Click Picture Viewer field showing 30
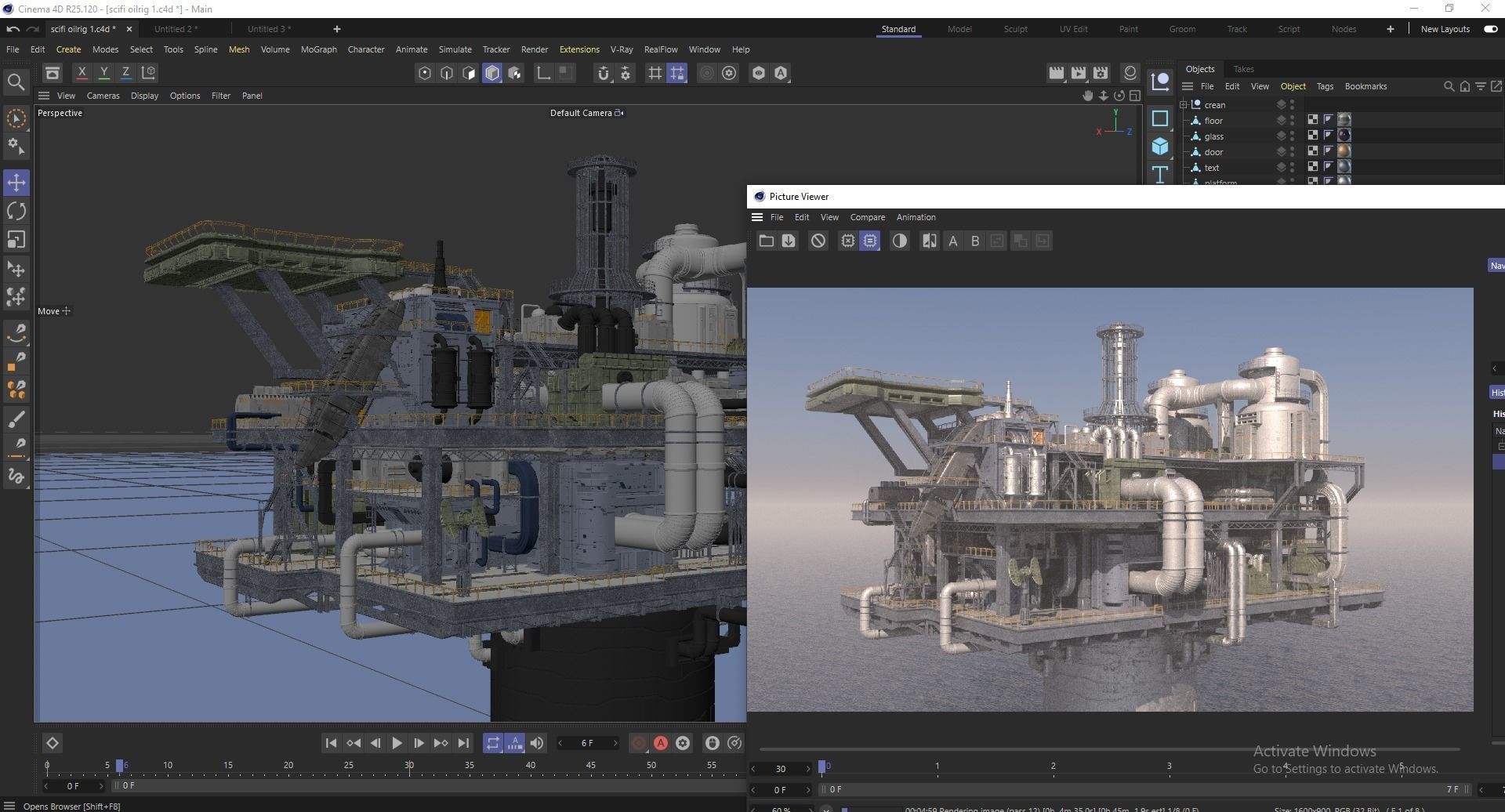The image size is (1505, 812). (x=781, y=769)
